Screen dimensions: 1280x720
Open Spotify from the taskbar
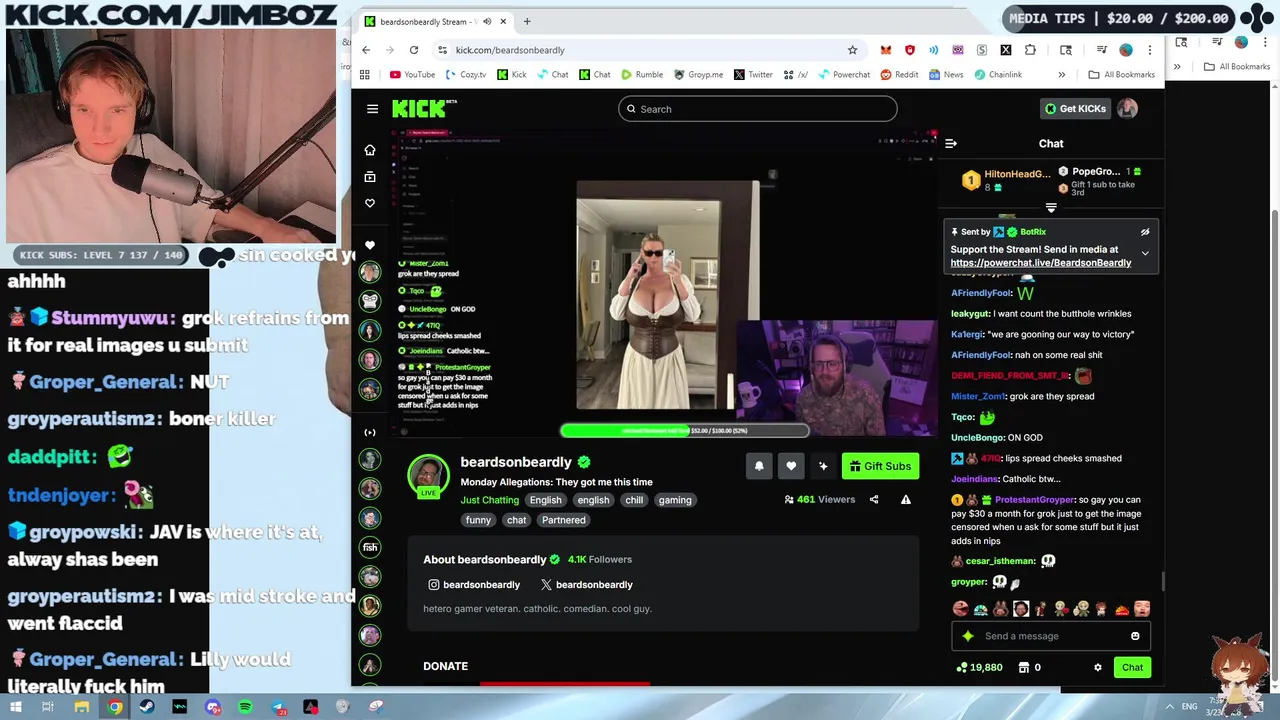point(245,707)
